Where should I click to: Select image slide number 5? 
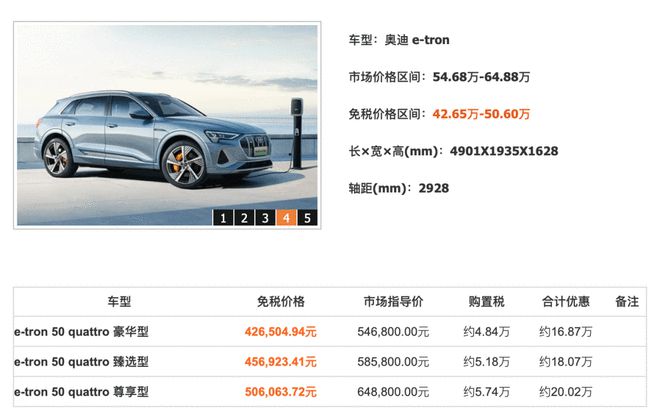click(x=307, y=218)
